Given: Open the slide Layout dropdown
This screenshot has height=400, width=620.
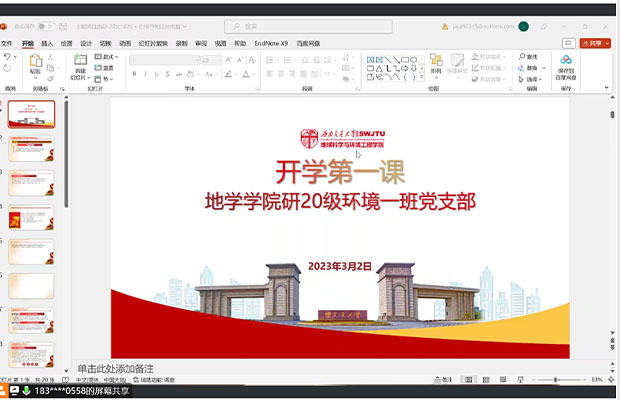Looking at the screenshot, I should click(108, 57).
